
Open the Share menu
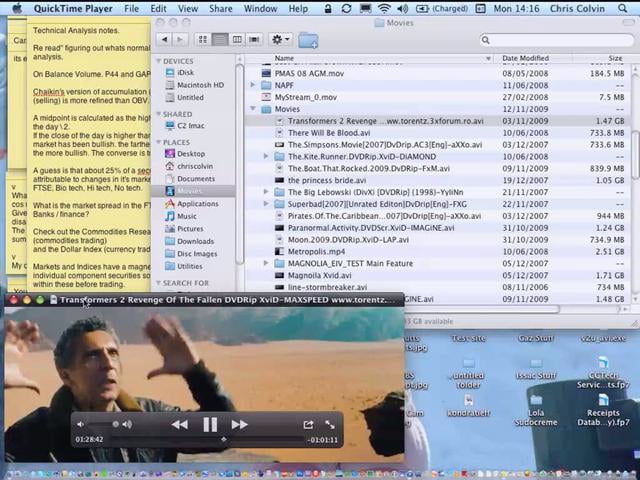[220, 8]
